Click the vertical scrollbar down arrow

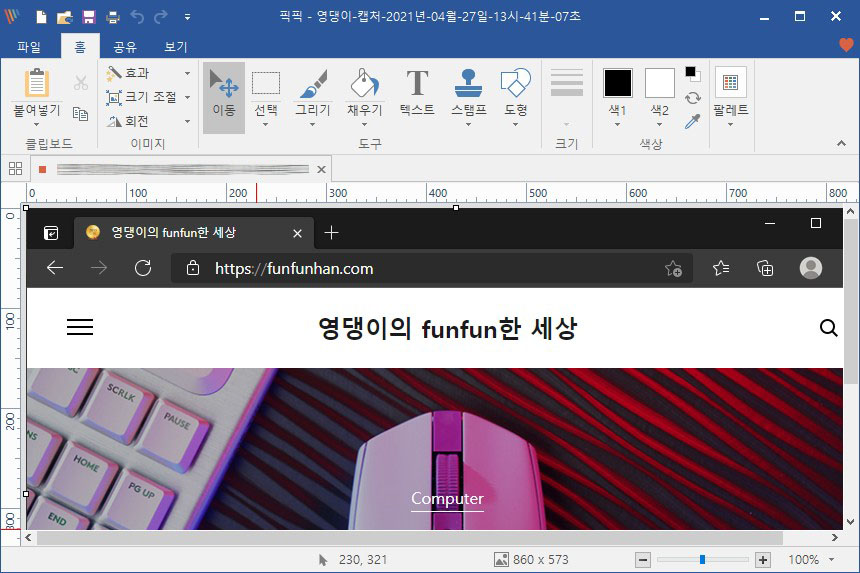(851, 522)
